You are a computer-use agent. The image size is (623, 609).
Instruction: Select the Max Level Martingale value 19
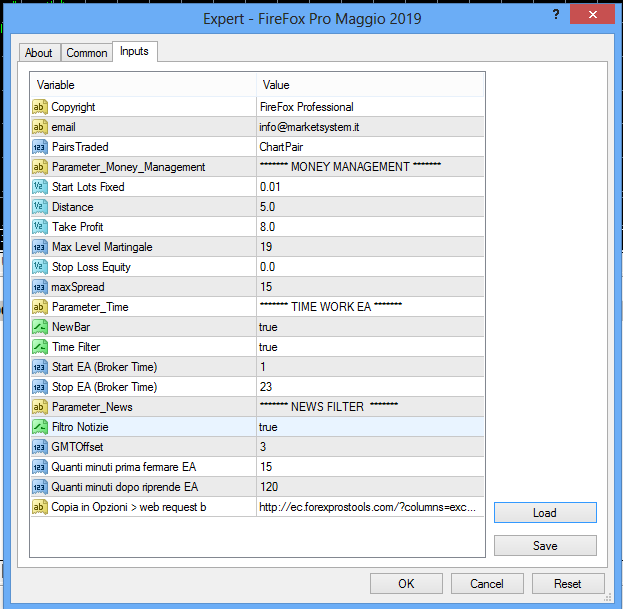370,247
